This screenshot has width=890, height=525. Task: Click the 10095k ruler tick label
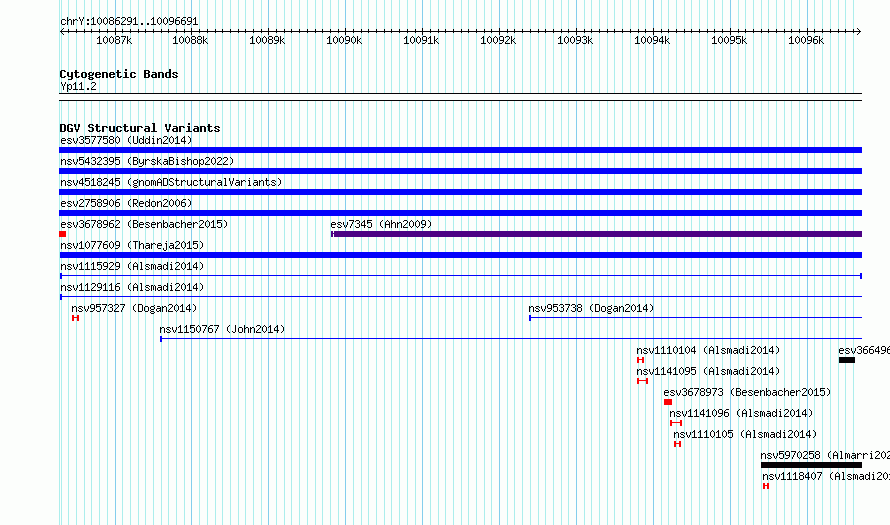point(729,40)
